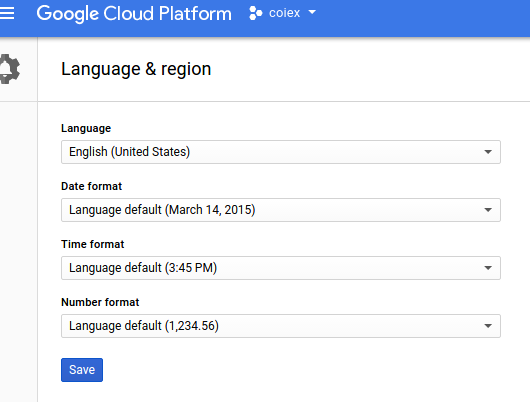The width and height of the screenshot is (530, 402).
Task: Click the Language & region heading
Action: (136, 69)
